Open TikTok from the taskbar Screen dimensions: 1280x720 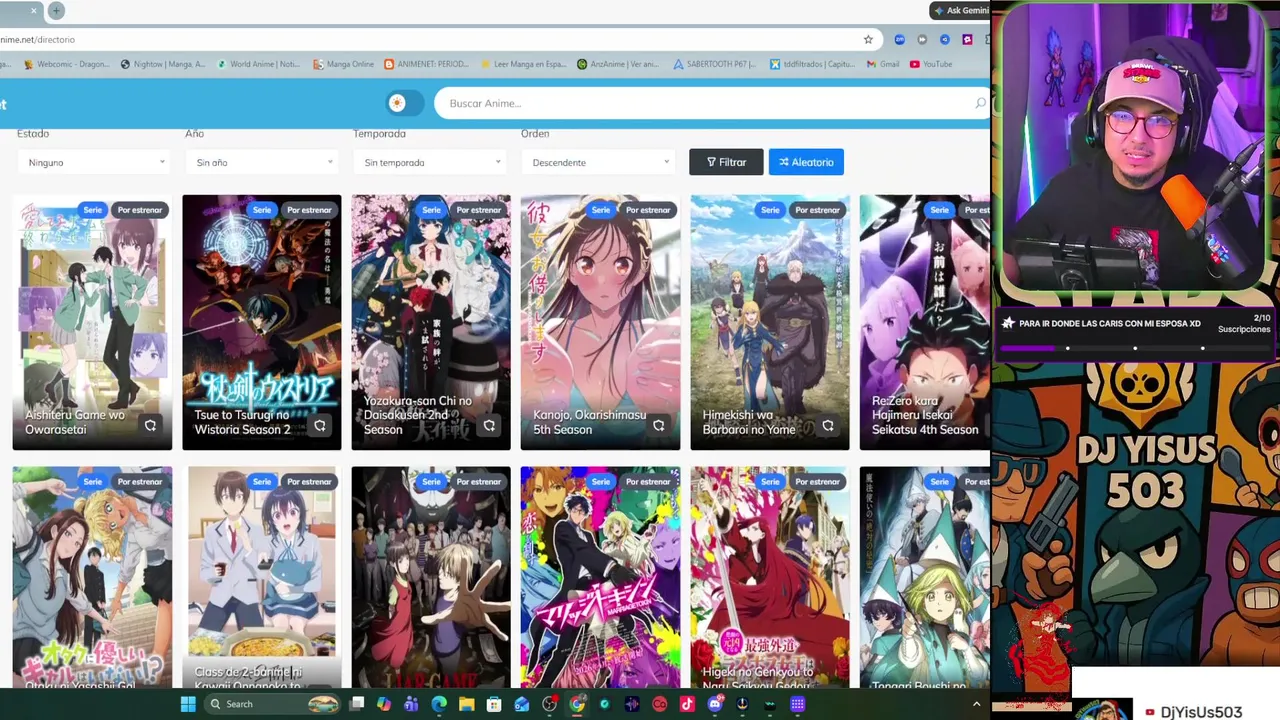pos(687,704)
